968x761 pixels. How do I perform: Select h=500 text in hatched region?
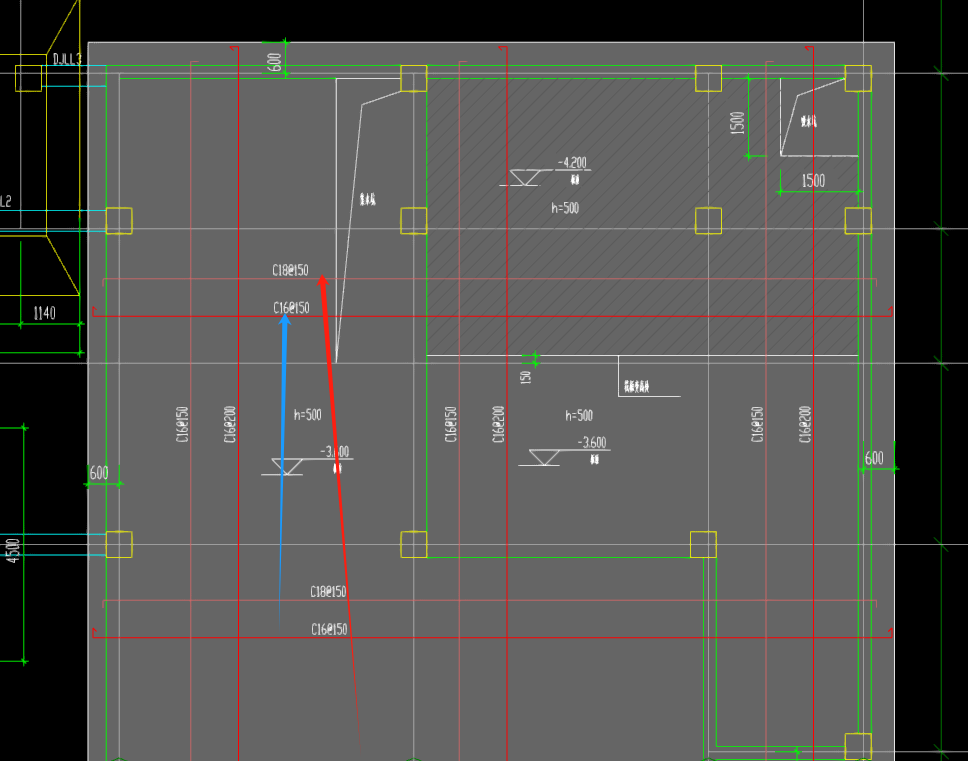(x=565, y=208)
